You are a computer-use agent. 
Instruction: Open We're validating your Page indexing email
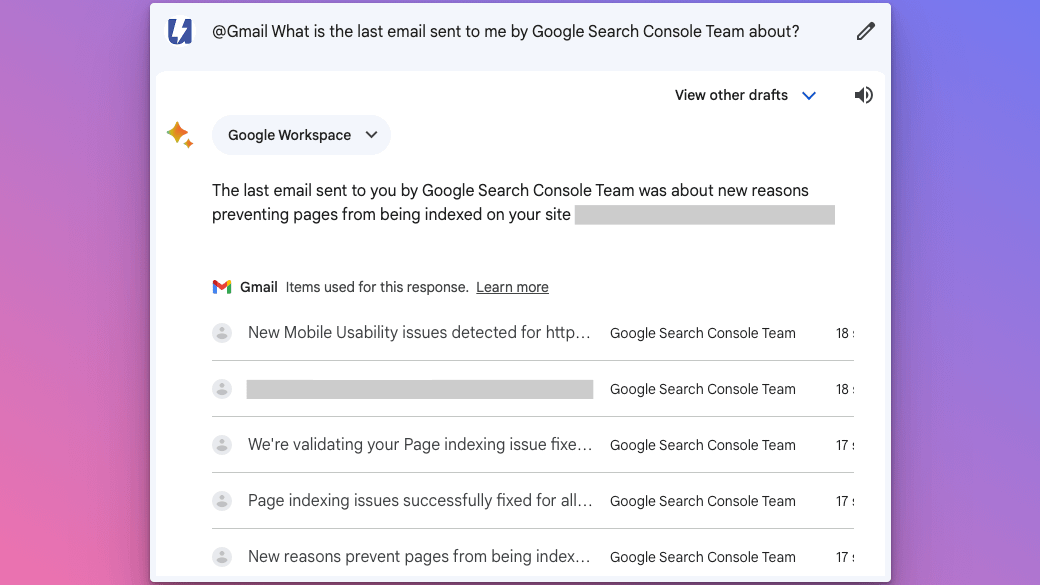[x=420, y=445]
